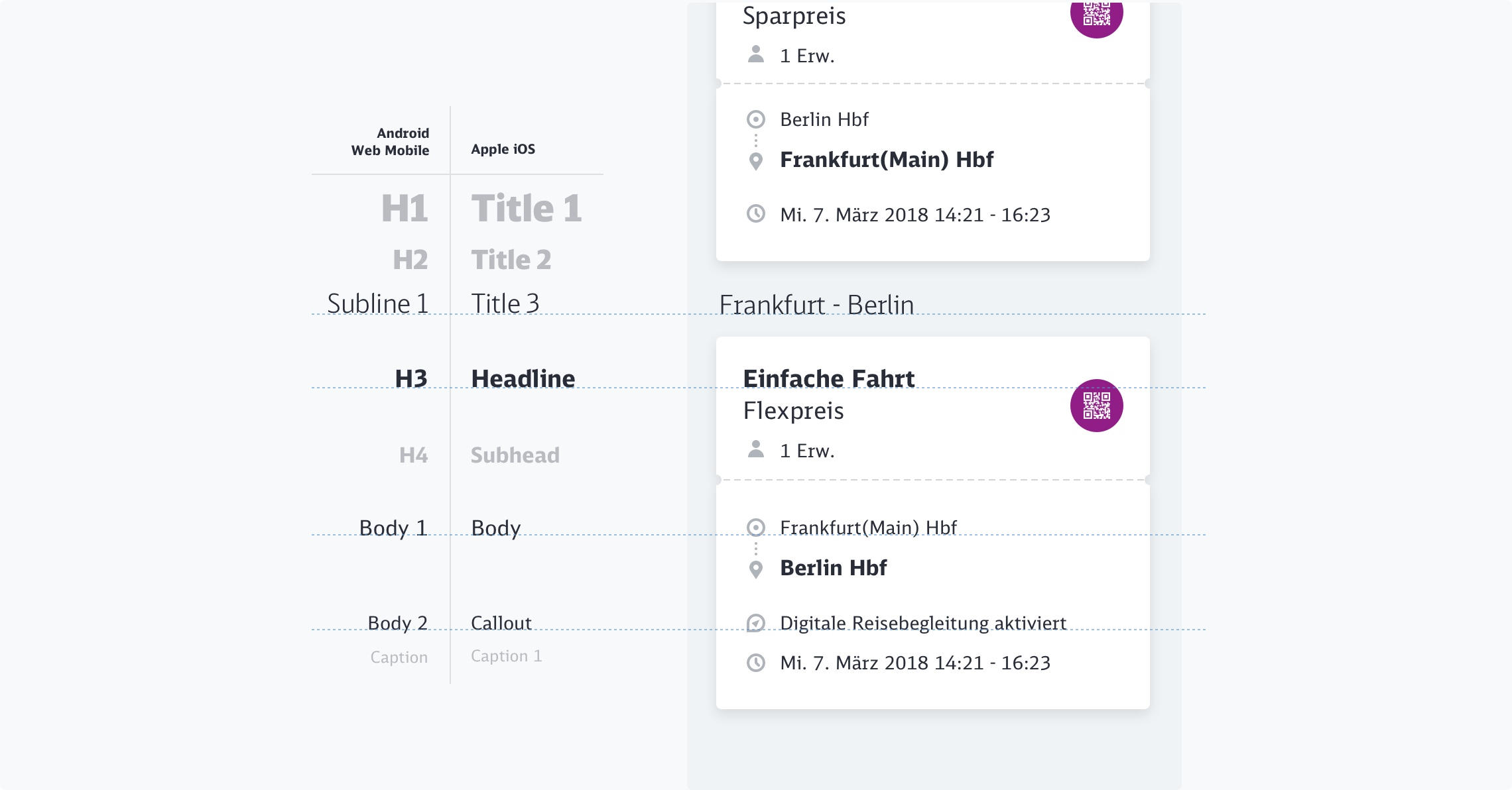Click the person icon in the Flexpreis ticket
1512x790 pixels.
click(755, 449)
